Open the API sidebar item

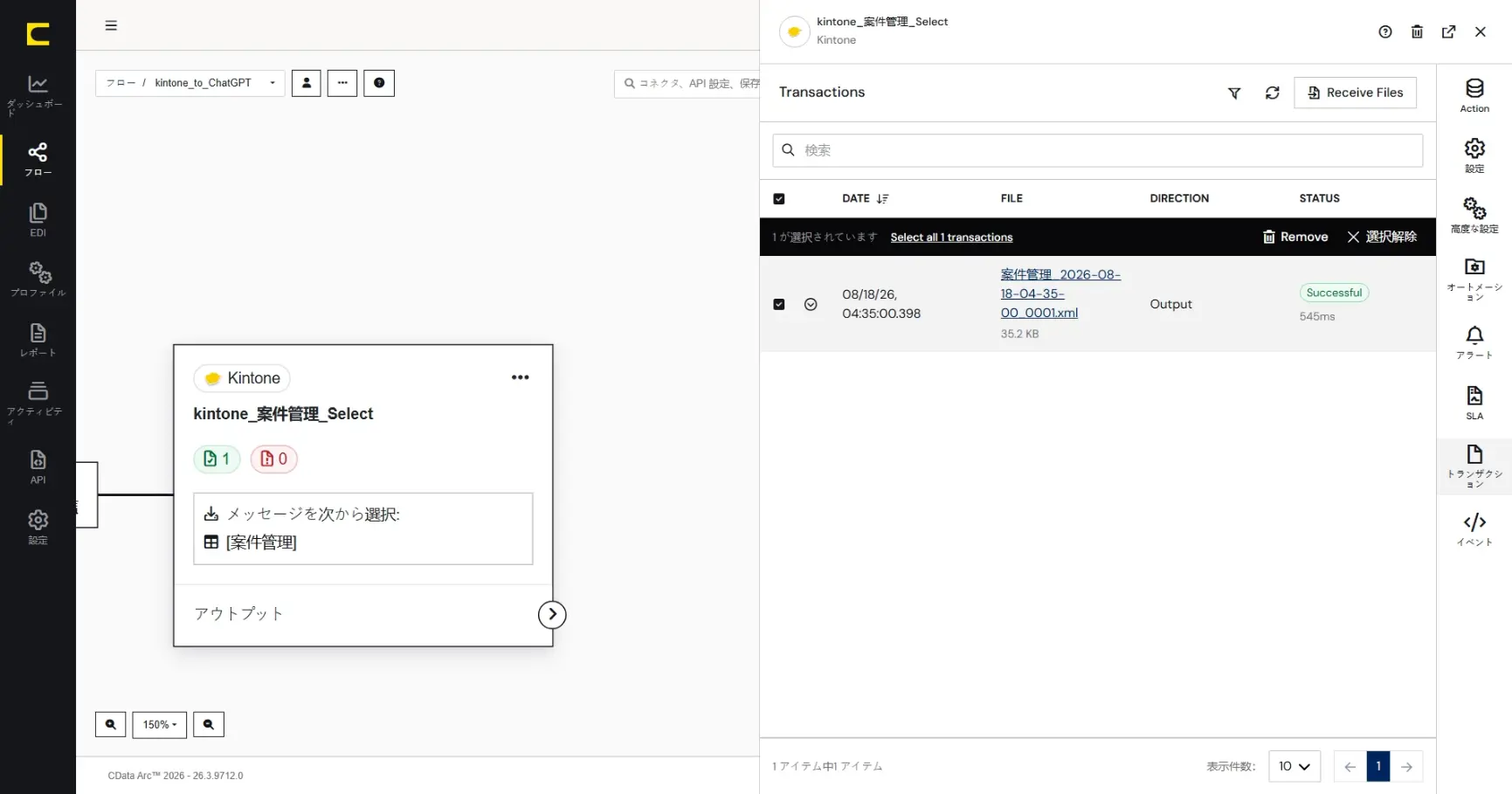tap(38, 466)
